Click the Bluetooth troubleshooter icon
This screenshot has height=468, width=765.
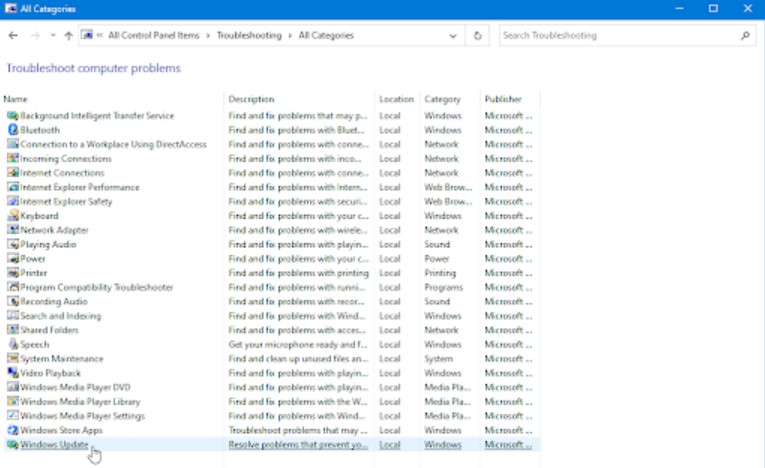coord(13,130)
